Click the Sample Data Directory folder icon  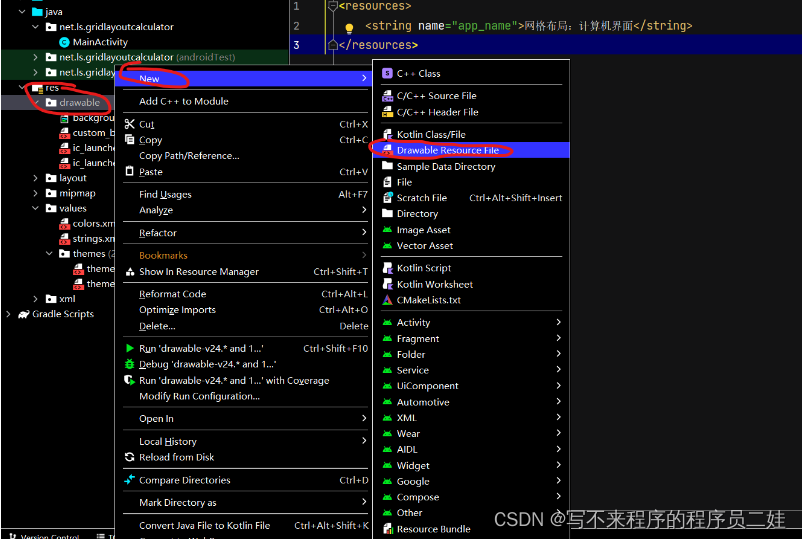pyautogui.click(x=387, y=166)
